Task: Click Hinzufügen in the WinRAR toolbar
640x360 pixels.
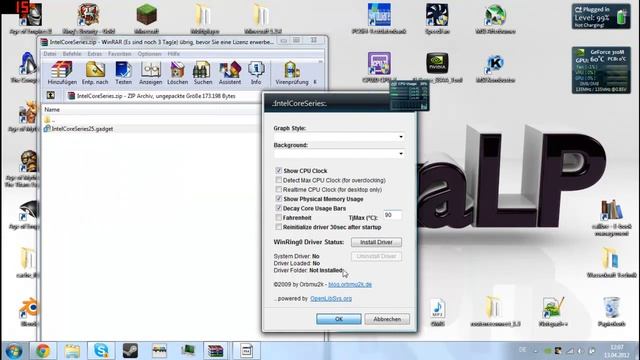Action: pos(62,73)
